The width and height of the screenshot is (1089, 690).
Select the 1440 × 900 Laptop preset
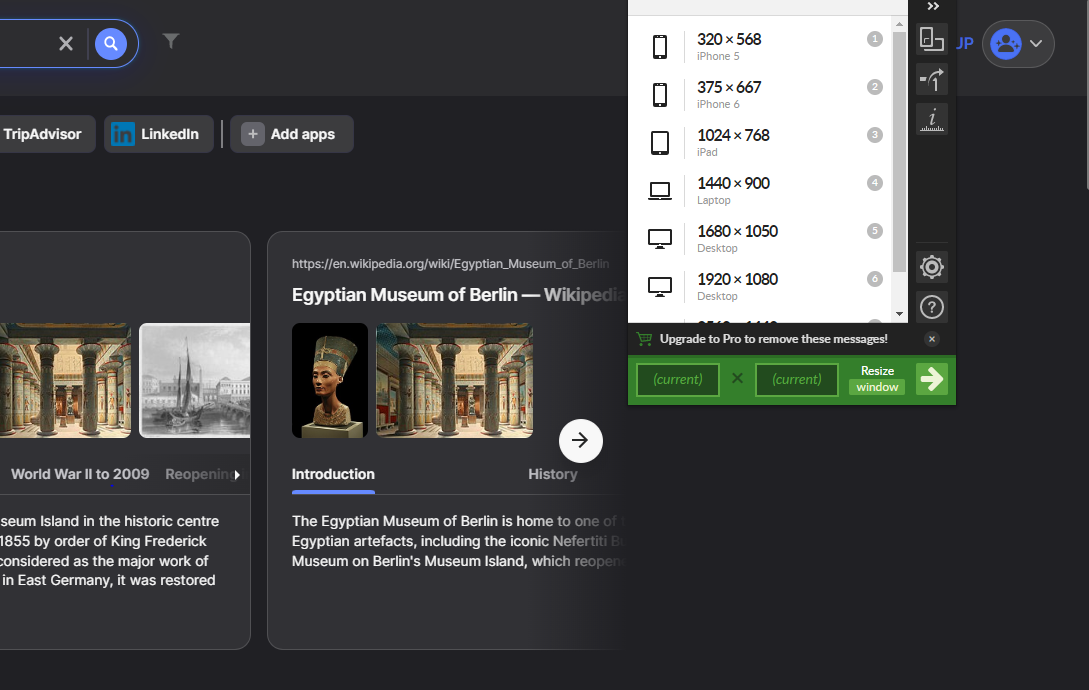pos(760,190)
